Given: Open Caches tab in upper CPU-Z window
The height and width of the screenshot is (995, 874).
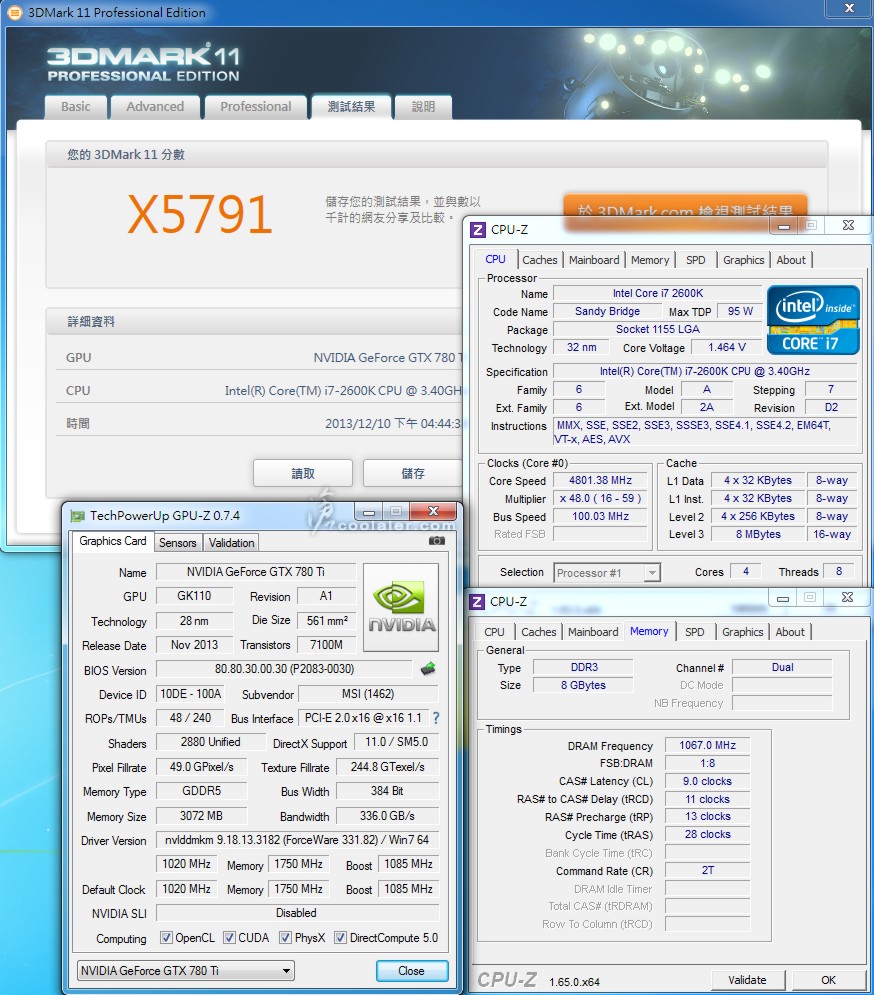Looking at the screenshot, I should 540,260.
